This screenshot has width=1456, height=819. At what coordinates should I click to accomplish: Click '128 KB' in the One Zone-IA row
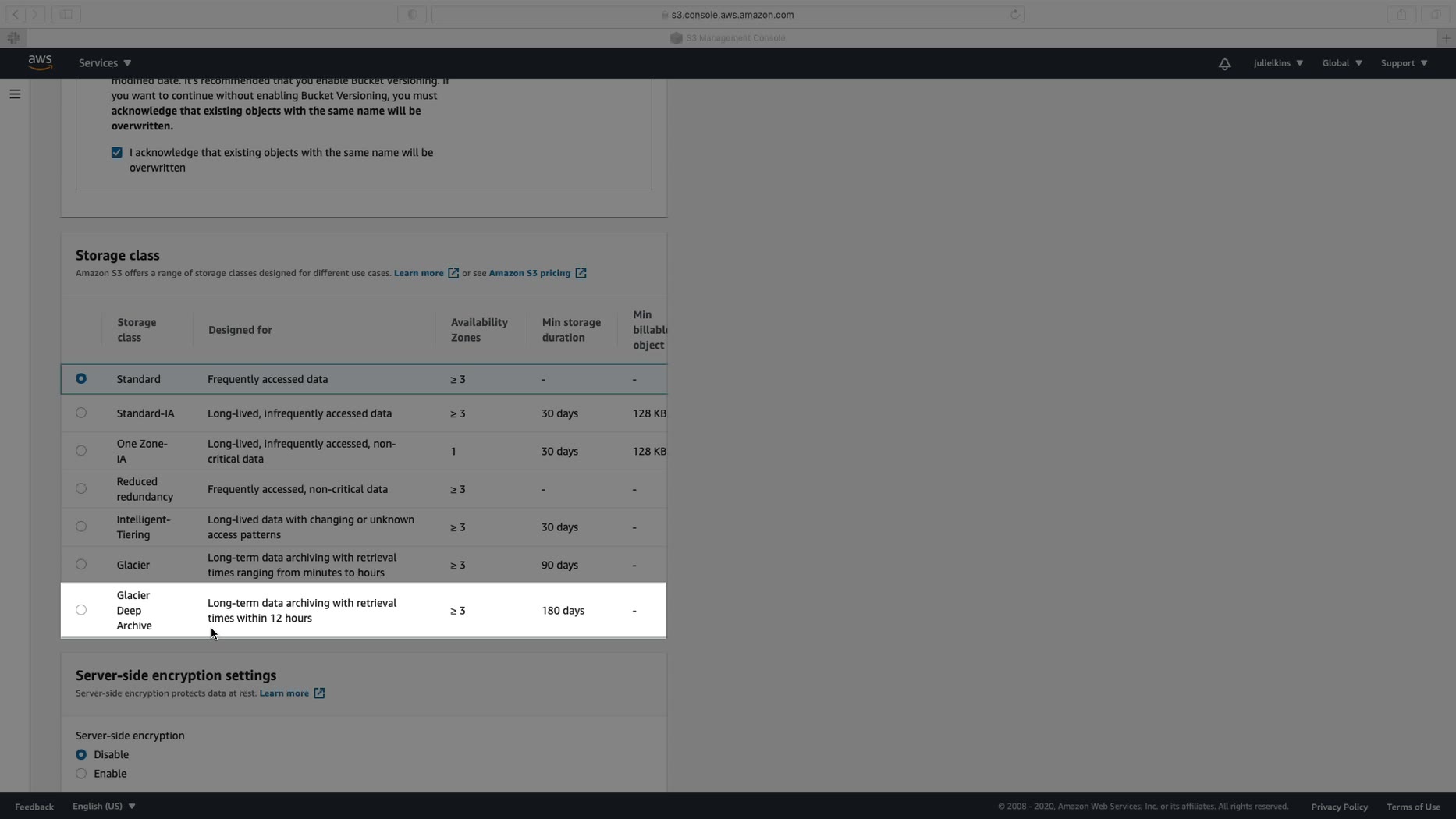[649, 452]
